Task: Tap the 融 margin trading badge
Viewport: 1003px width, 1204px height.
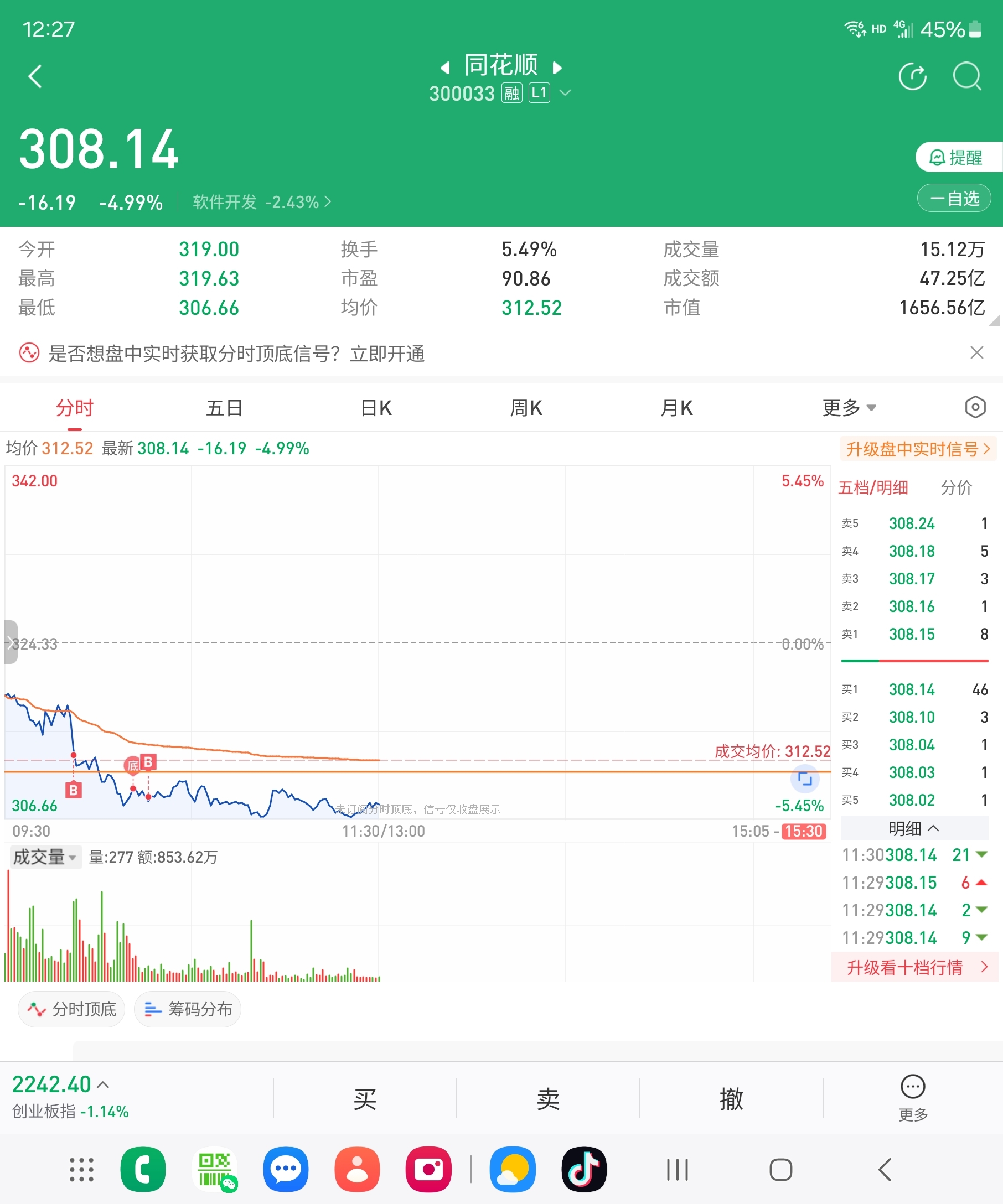Action: pos(511,93)
